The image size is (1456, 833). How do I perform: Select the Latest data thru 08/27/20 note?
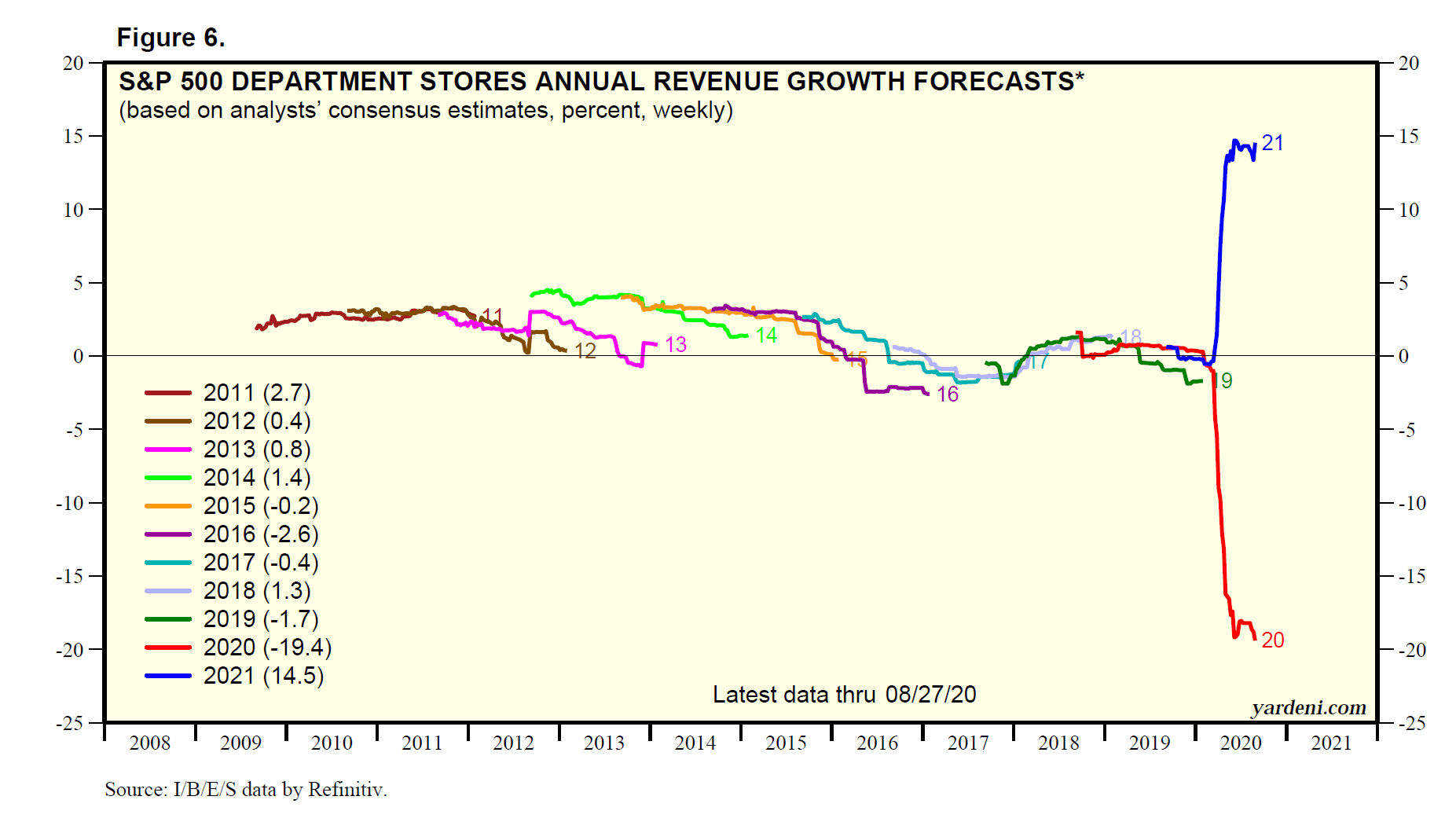[844, 695]
